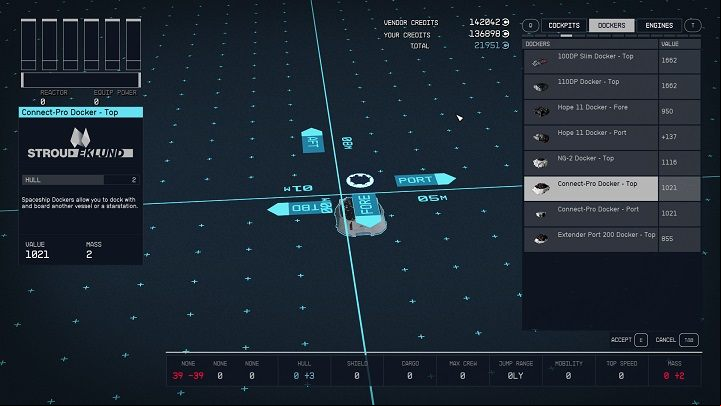Click the Value column header
The height and width of the screenshot is (406, 721).
pos(670,44)
